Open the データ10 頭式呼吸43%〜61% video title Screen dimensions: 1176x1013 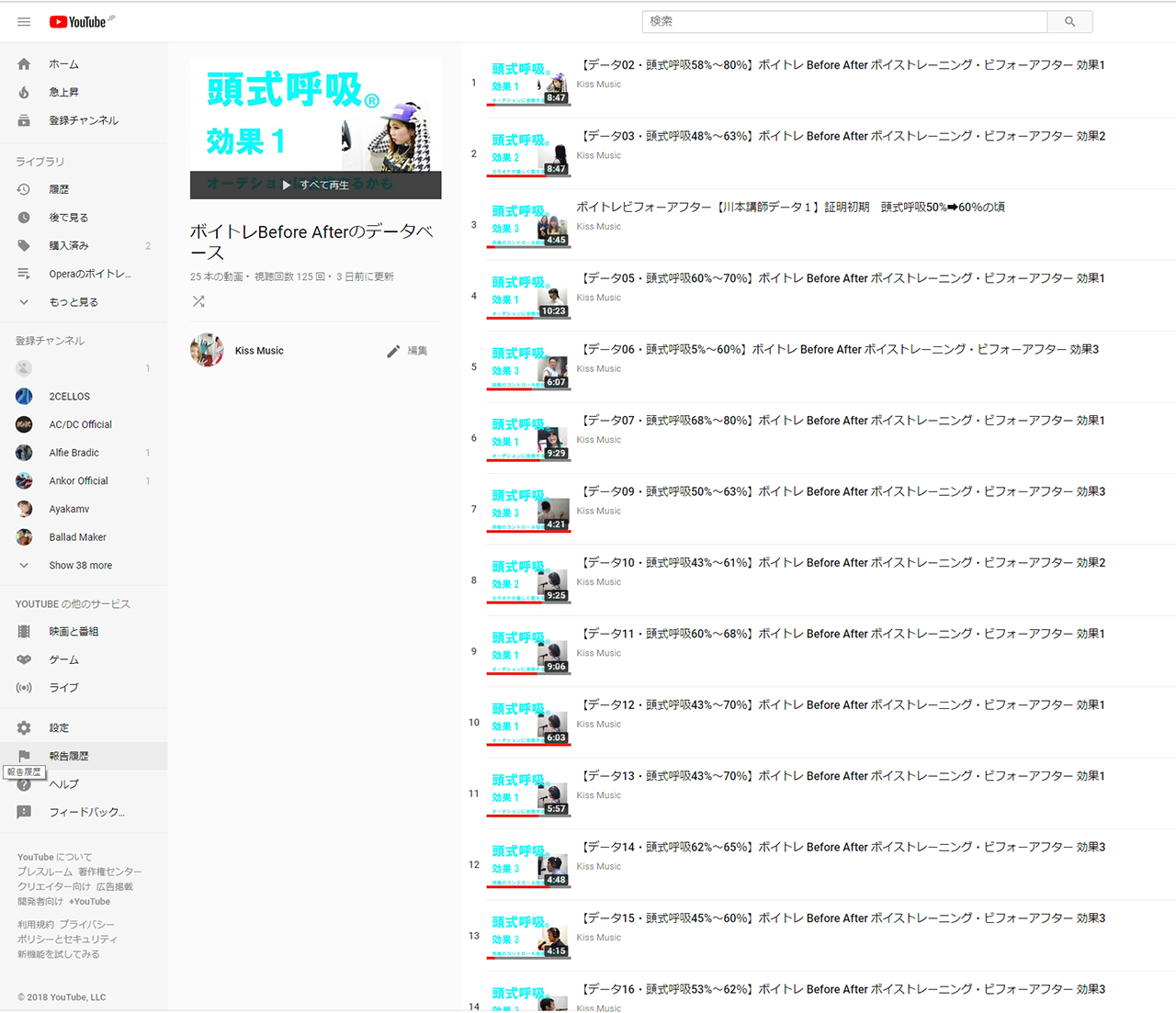[842, 562]
